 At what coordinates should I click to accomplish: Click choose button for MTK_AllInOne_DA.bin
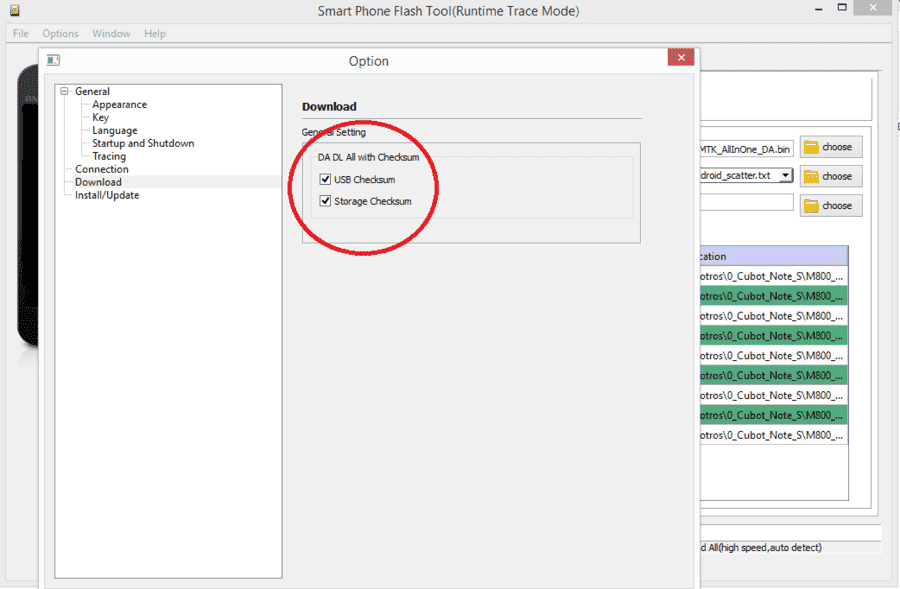[831, 148]
